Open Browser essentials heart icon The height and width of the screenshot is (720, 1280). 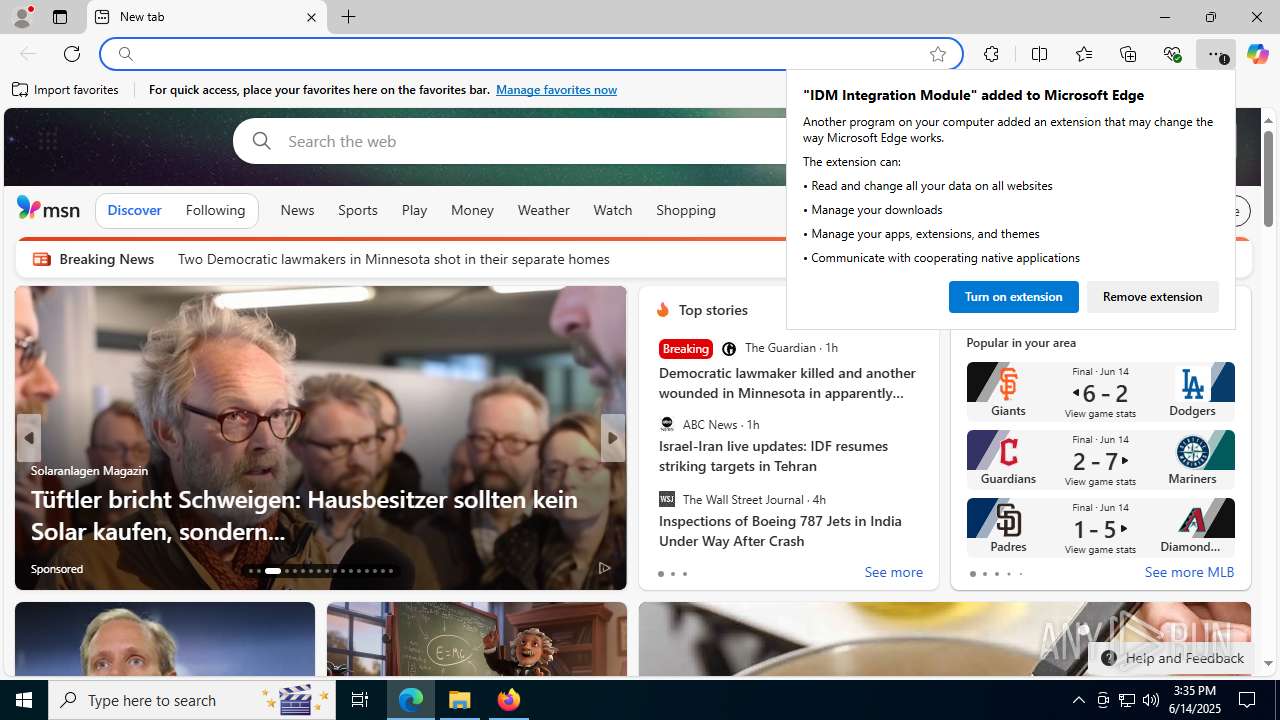(x=1172, y=54)
